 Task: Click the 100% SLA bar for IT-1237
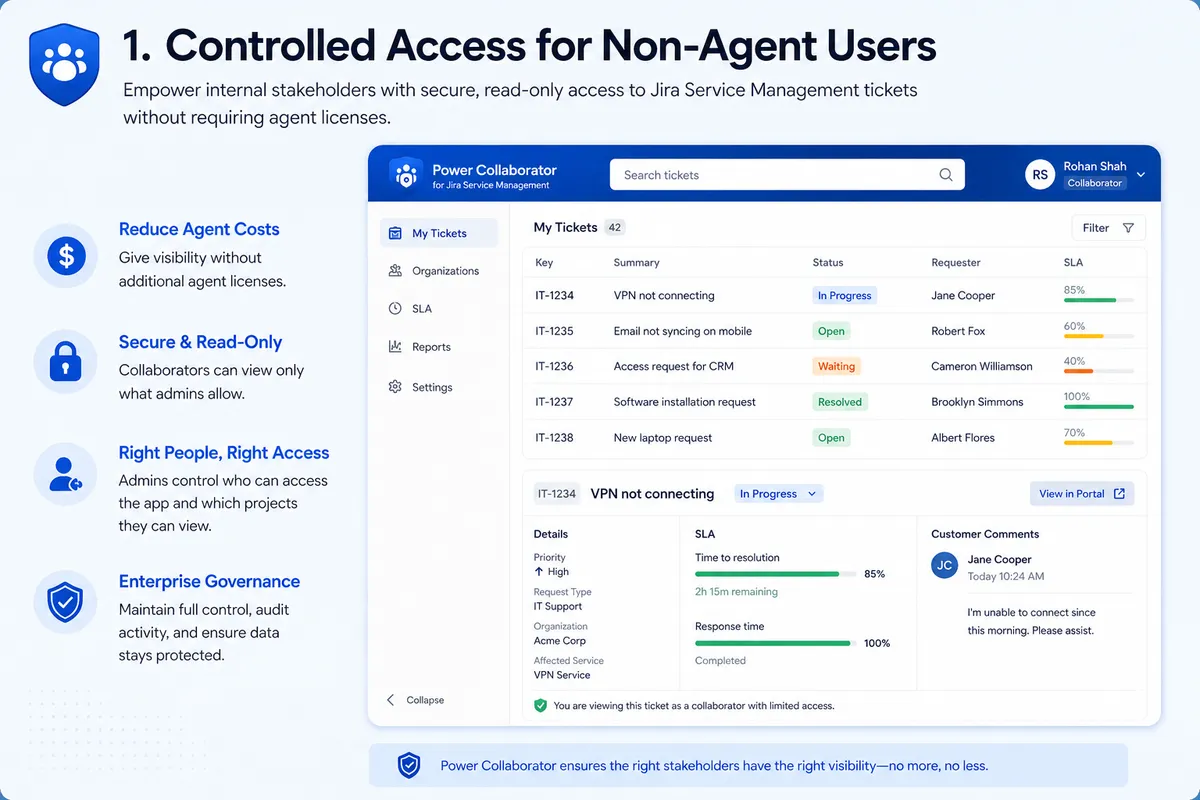(1098, 407)
